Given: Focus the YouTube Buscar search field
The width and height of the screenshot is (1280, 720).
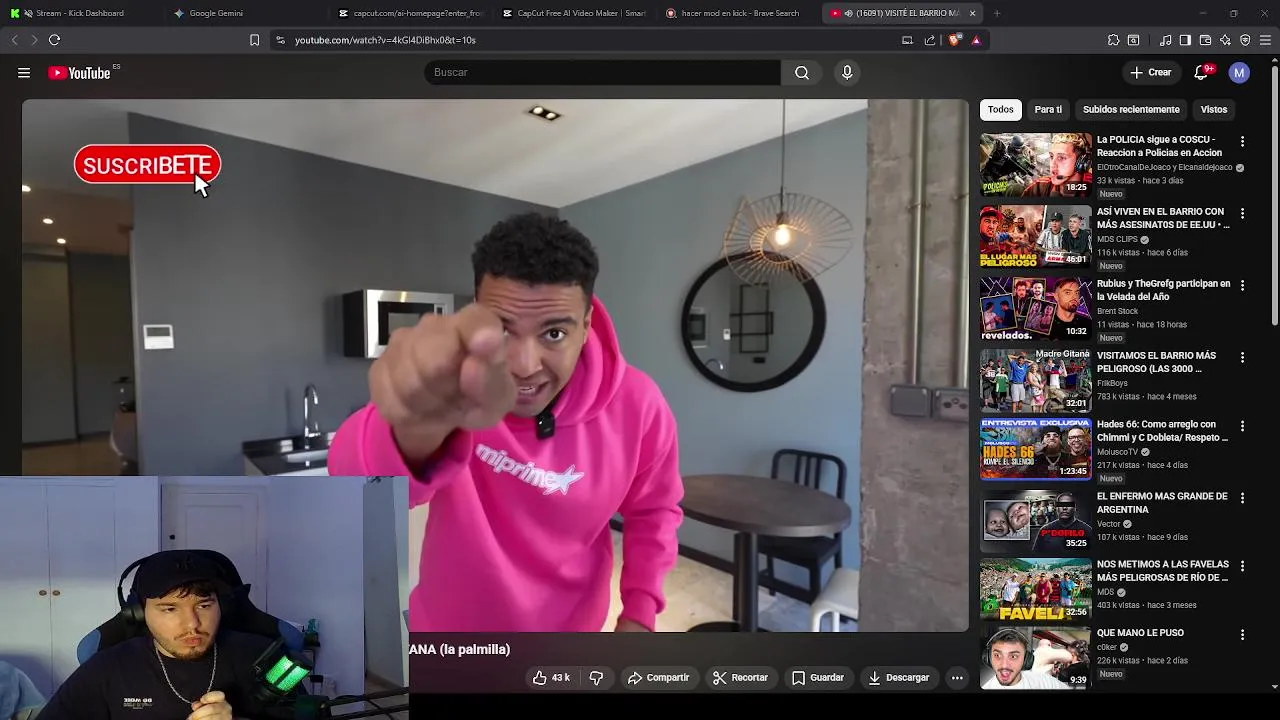Looking at the screenshot, I should [x=602, y=72].
